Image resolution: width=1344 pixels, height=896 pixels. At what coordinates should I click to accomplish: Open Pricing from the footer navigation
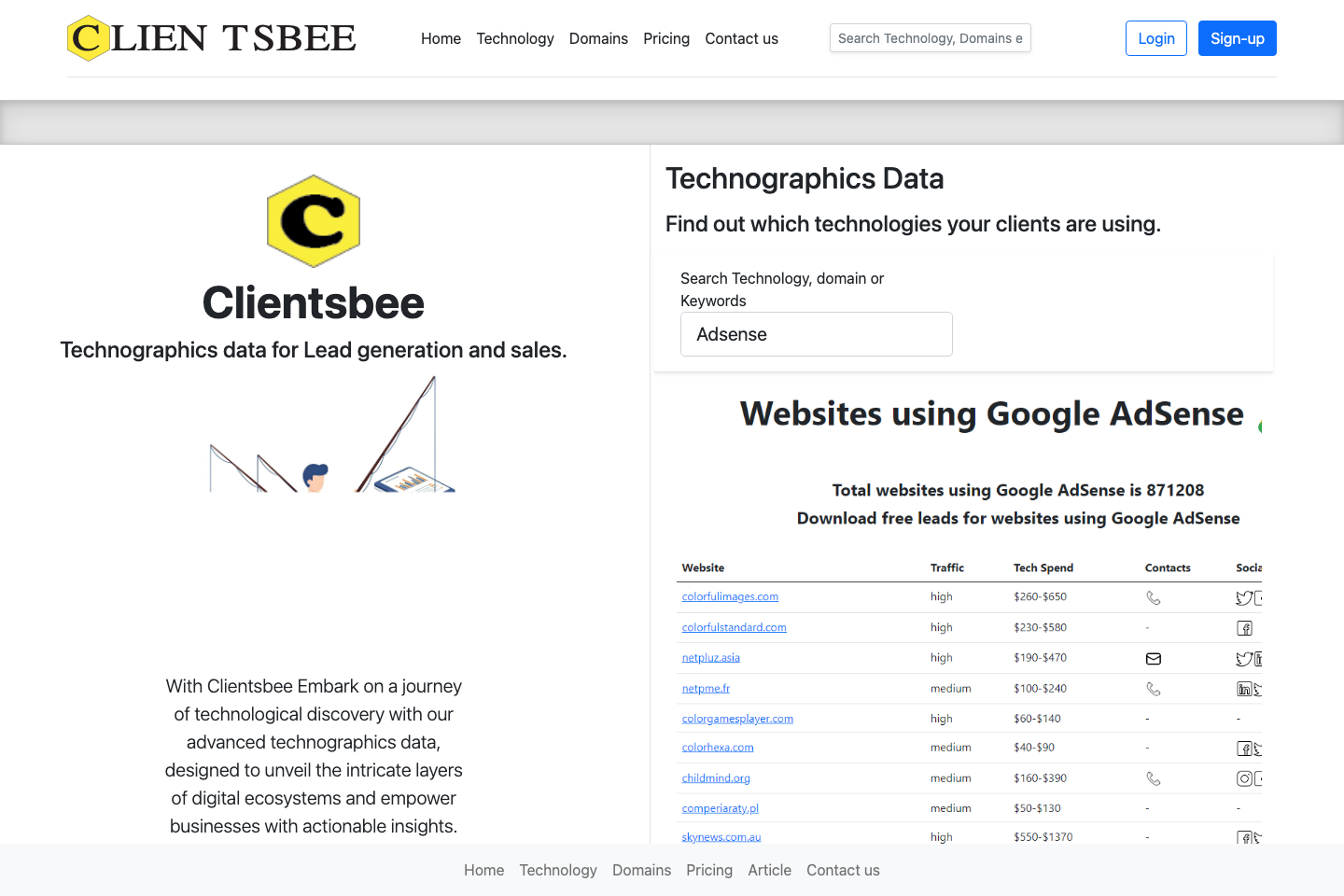click(x=709, y=870)
